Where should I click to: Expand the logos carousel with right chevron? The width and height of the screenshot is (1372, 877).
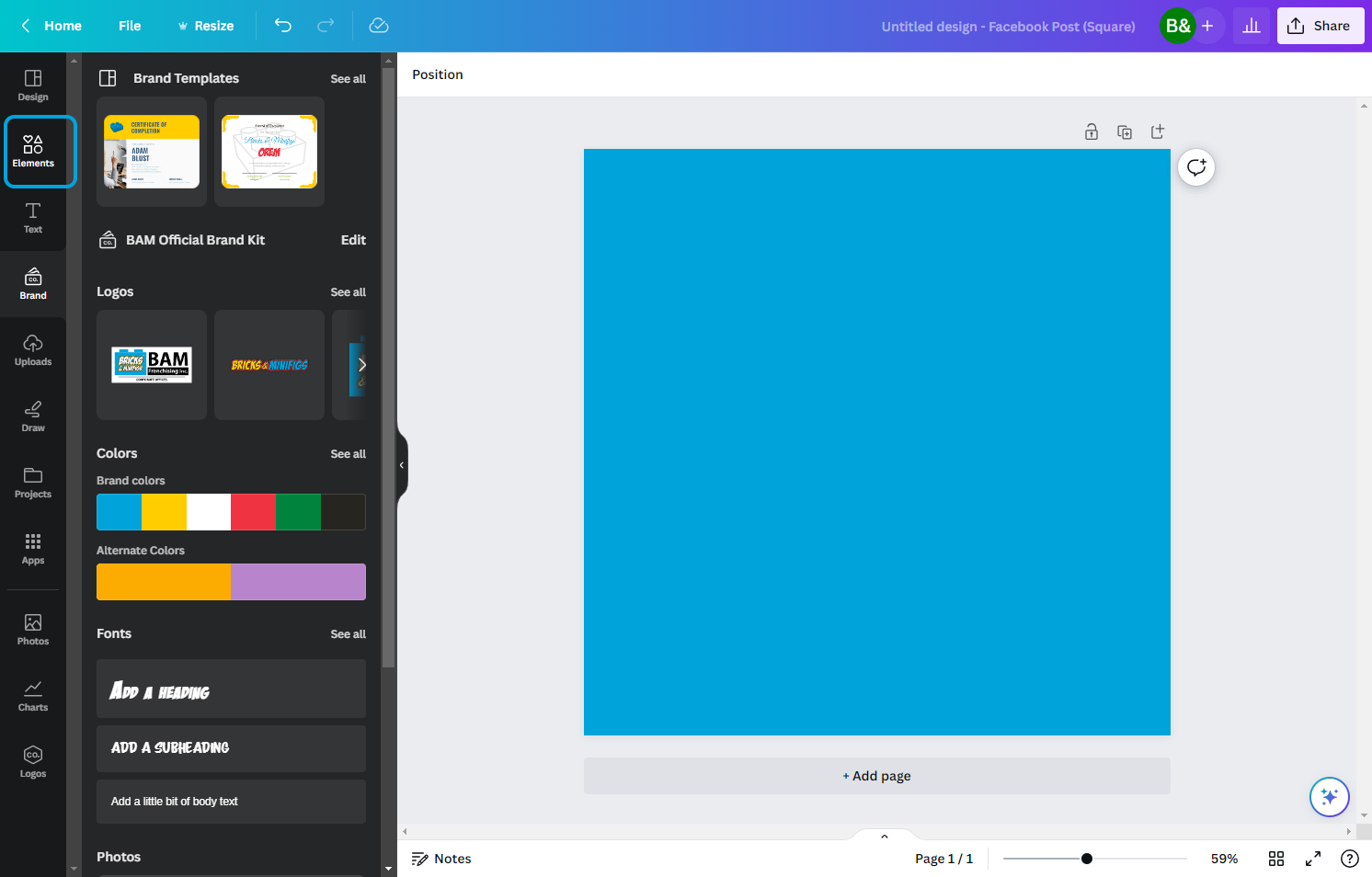click(361, 365)
